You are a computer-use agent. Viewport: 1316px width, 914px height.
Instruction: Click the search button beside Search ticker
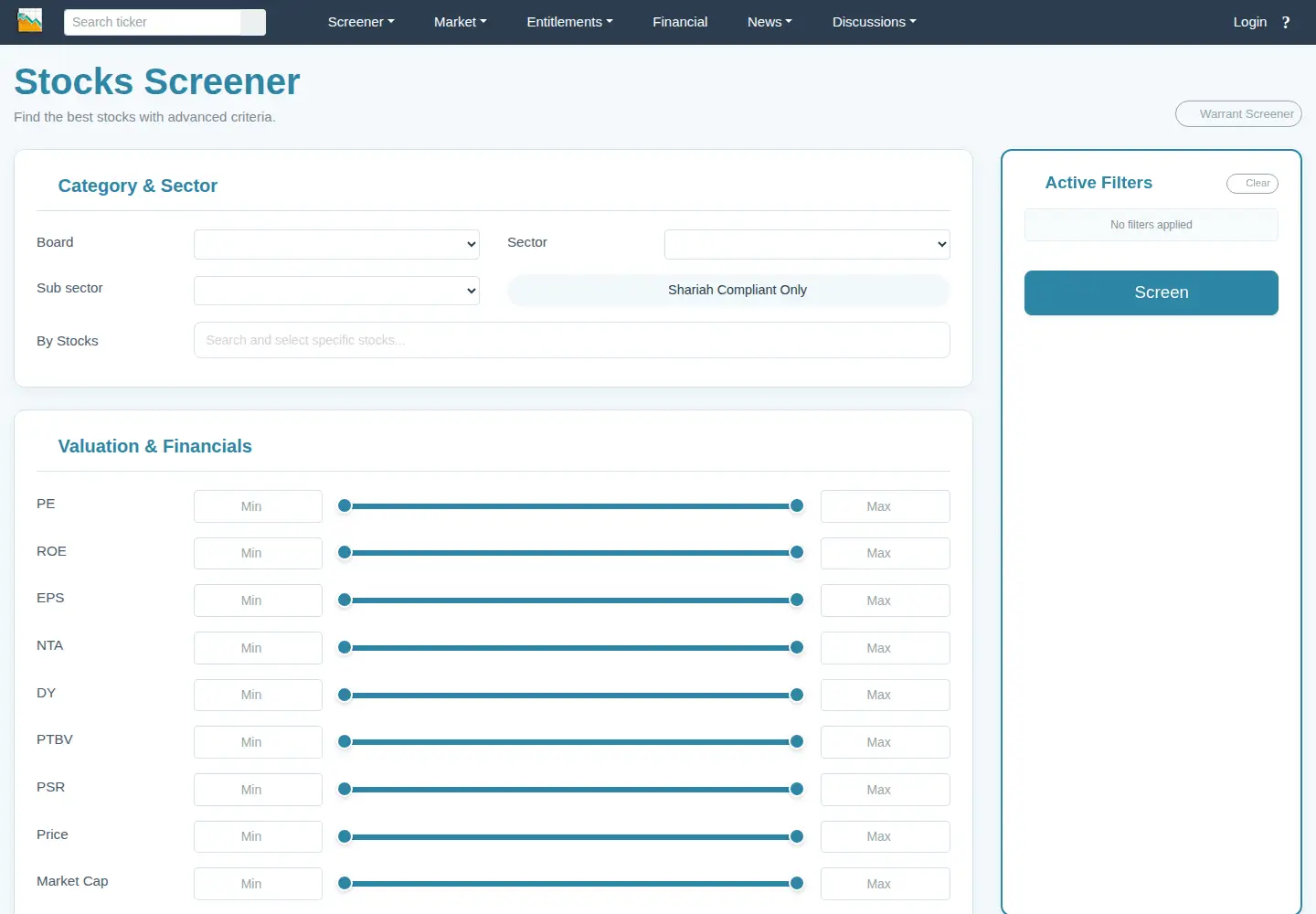tap(253, 22)
